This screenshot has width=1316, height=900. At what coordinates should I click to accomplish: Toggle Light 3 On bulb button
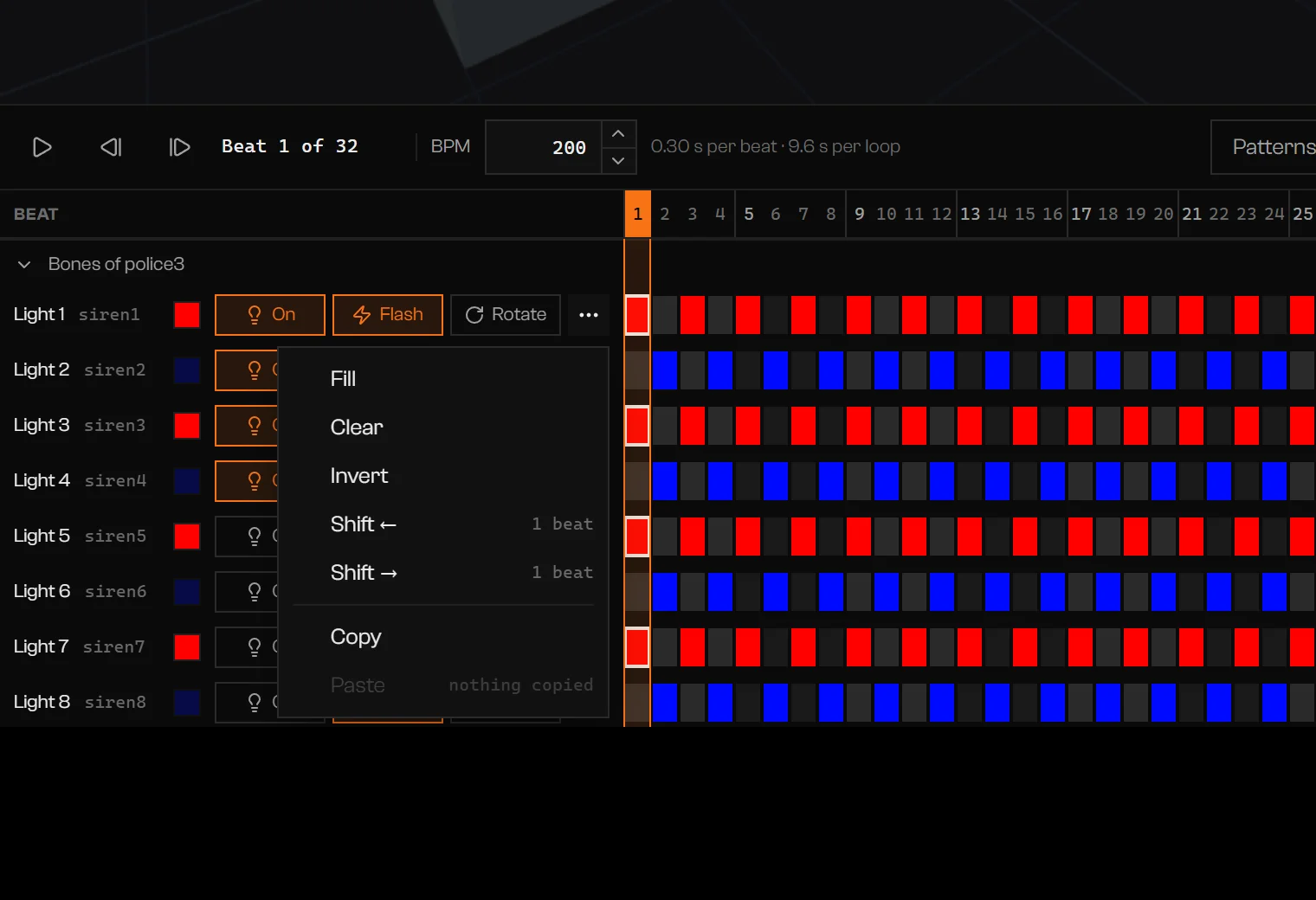point(247,426)
